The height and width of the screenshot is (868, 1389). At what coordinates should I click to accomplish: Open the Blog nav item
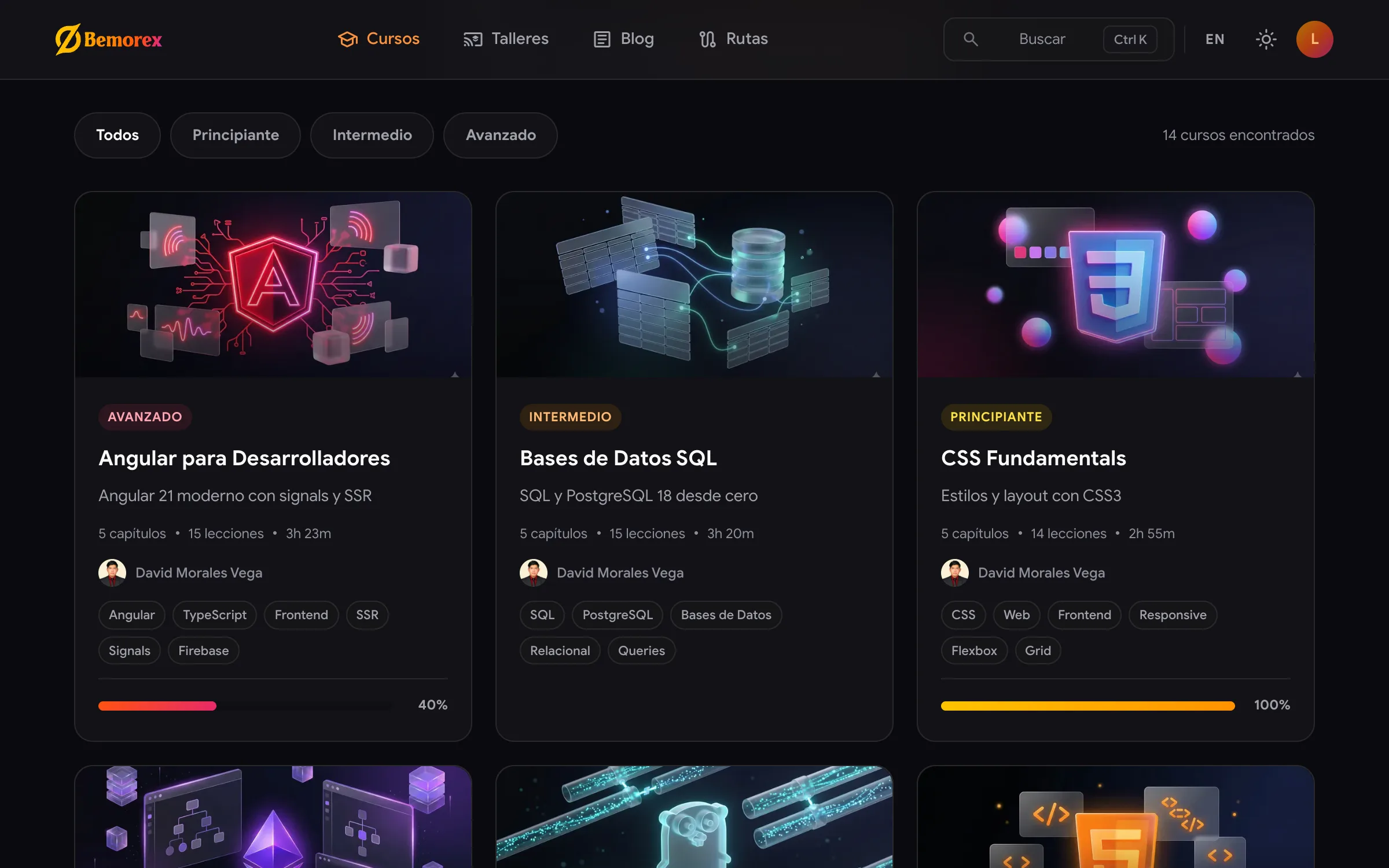[624, 39]
